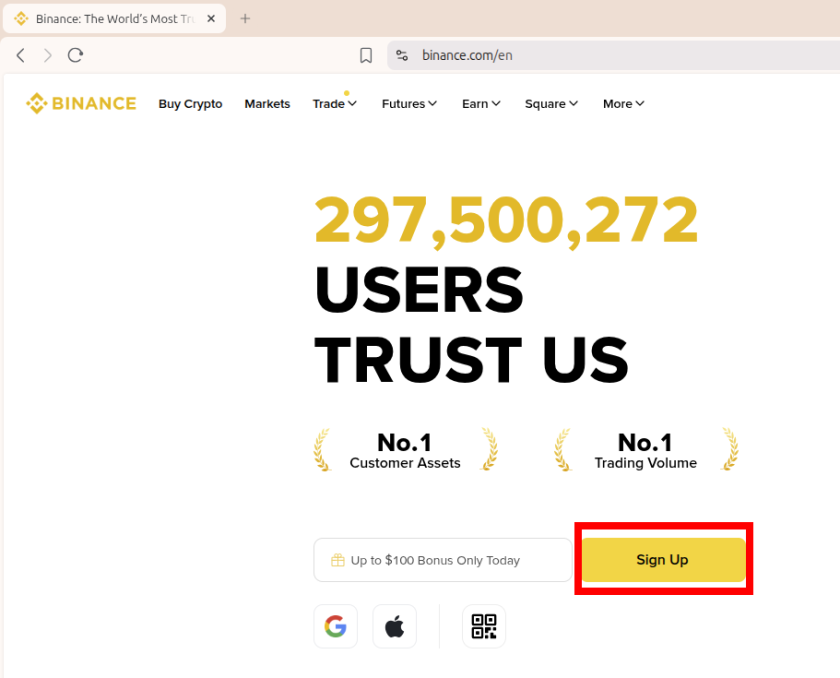Screen dimensions: 840x678
Task: Open the Futures dropdown
Action: 409,103
